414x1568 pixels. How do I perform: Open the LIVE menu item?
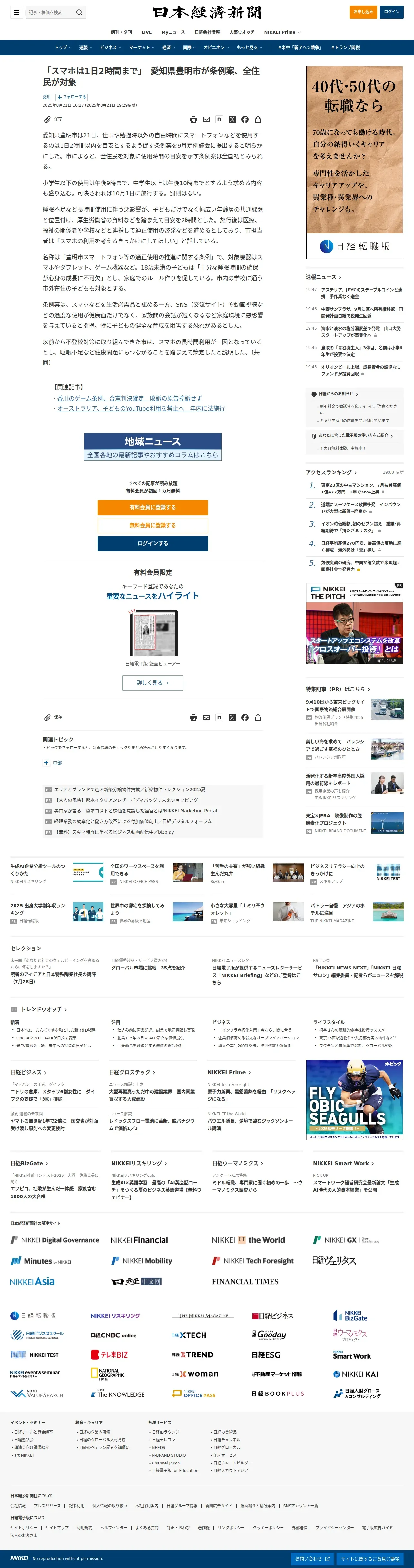147,32
